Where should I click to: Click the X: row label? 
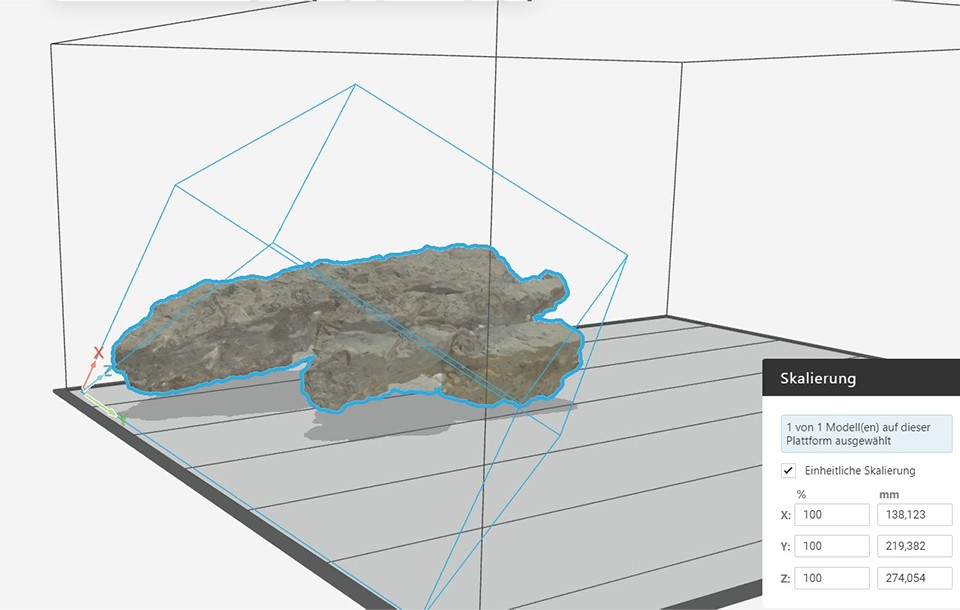pyautogui.click(x=784, y=515)
